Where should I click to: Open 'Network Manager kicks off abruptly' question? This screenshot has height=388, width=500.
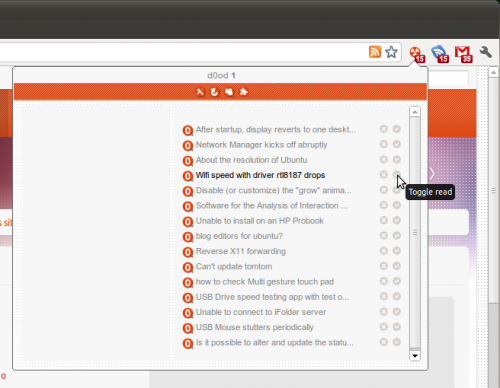click(261, 145)
